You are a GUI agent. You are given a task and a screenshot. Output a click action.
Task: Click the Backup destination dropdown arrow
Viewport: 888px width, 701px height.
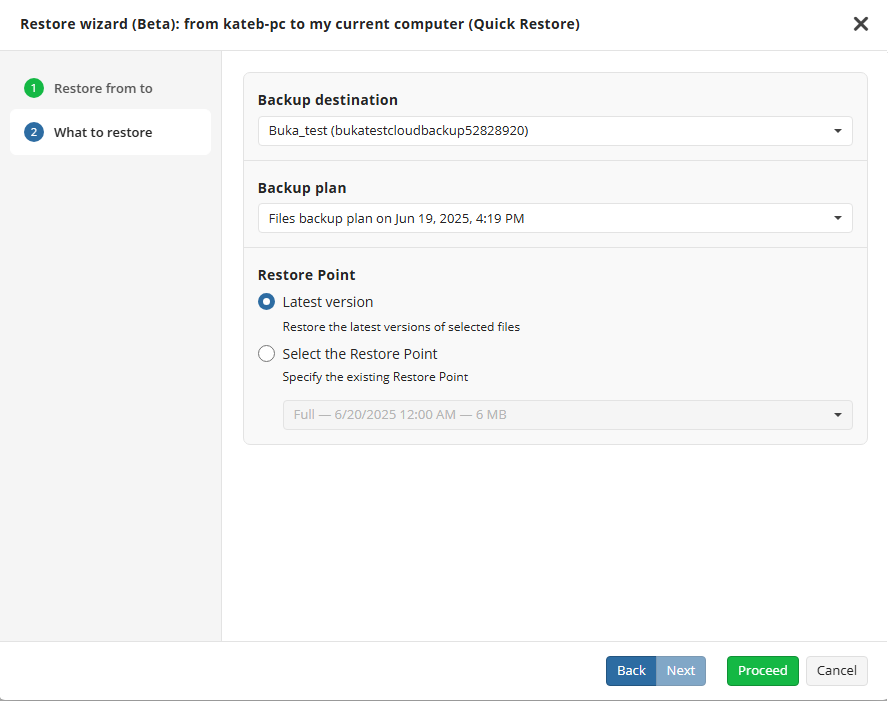(x=837, y=131)
